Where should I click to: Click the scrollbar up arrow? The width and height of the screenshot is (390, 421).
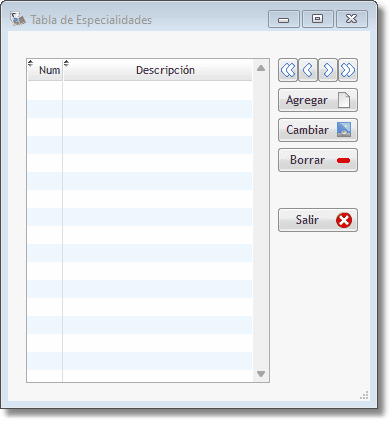[261, 68]
